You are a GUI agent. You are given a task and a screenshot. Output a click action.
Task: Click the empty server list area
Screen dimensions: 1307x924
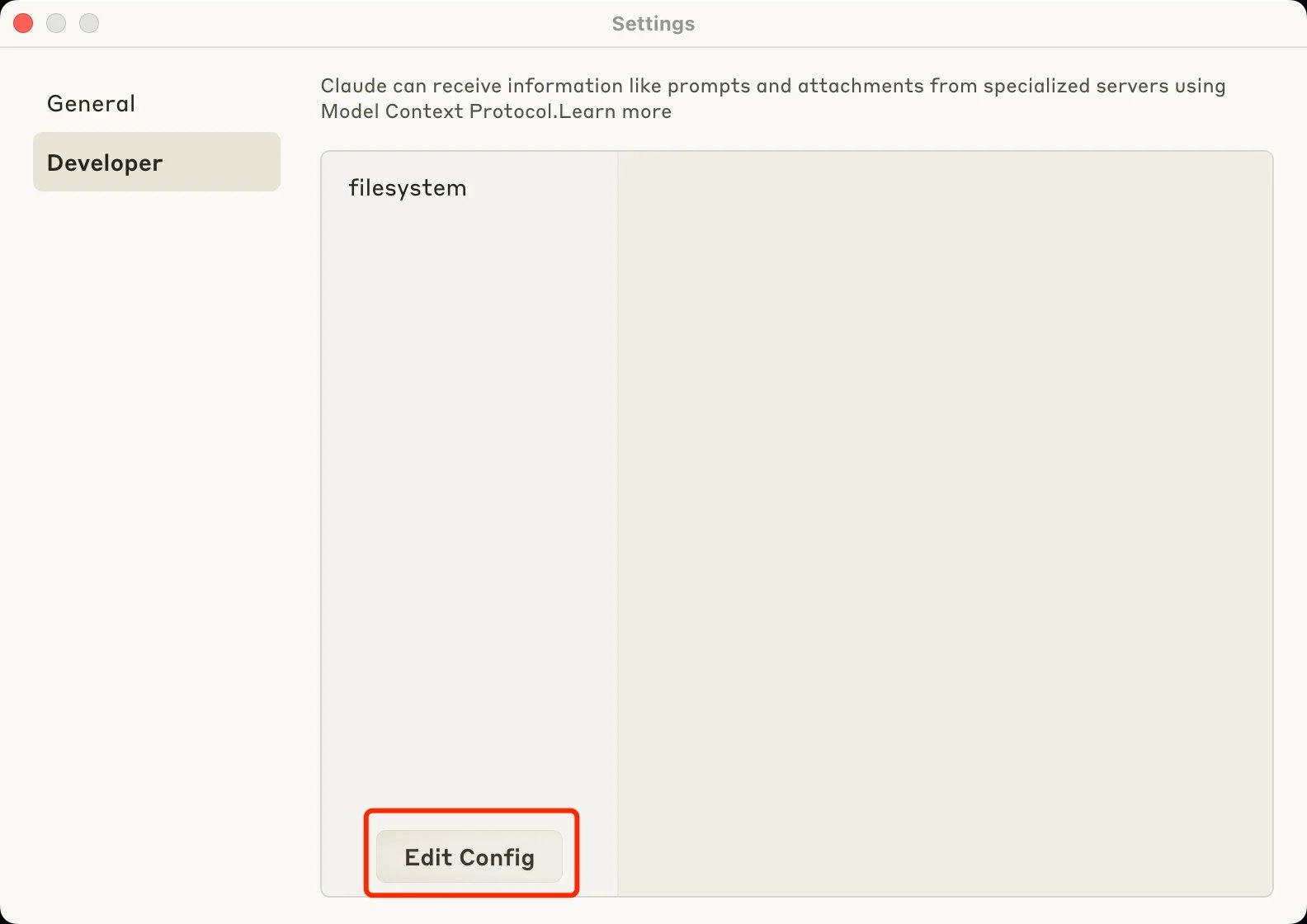(468, 495)
